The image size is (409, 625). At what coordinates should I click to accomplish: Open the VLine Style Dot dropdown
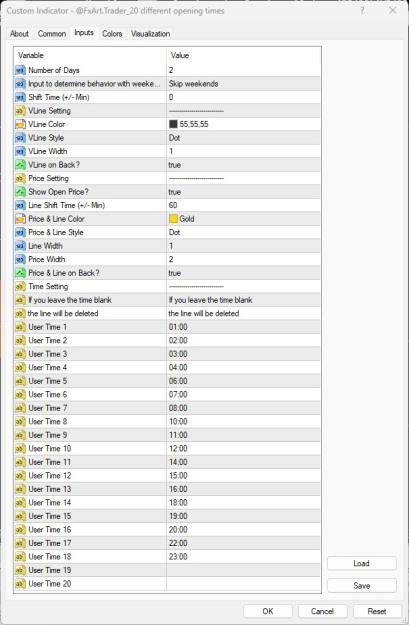(x=243, y=138)
